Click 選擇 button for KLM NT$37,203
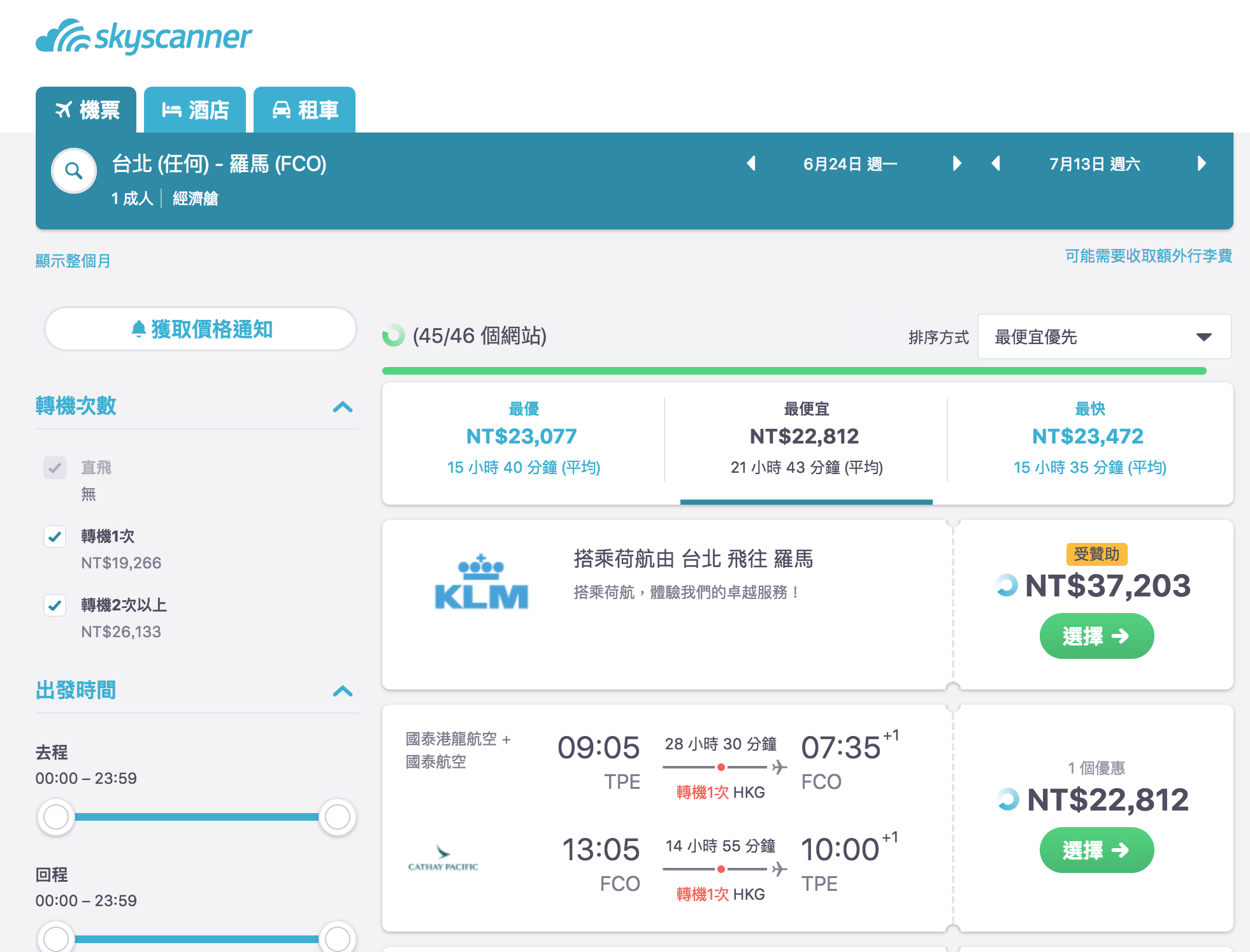The image size is (1250, 952). pyautogui.click(x=1096, y=636)
